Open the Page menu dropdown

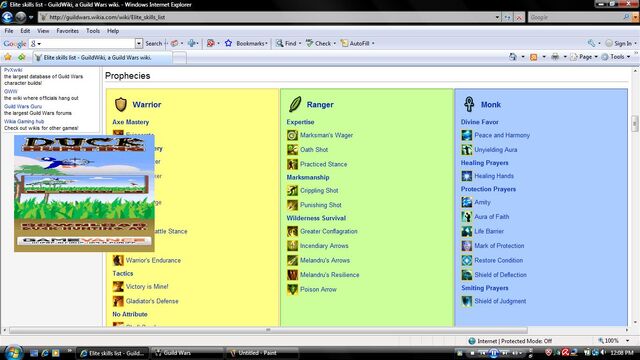coord(596,57)
